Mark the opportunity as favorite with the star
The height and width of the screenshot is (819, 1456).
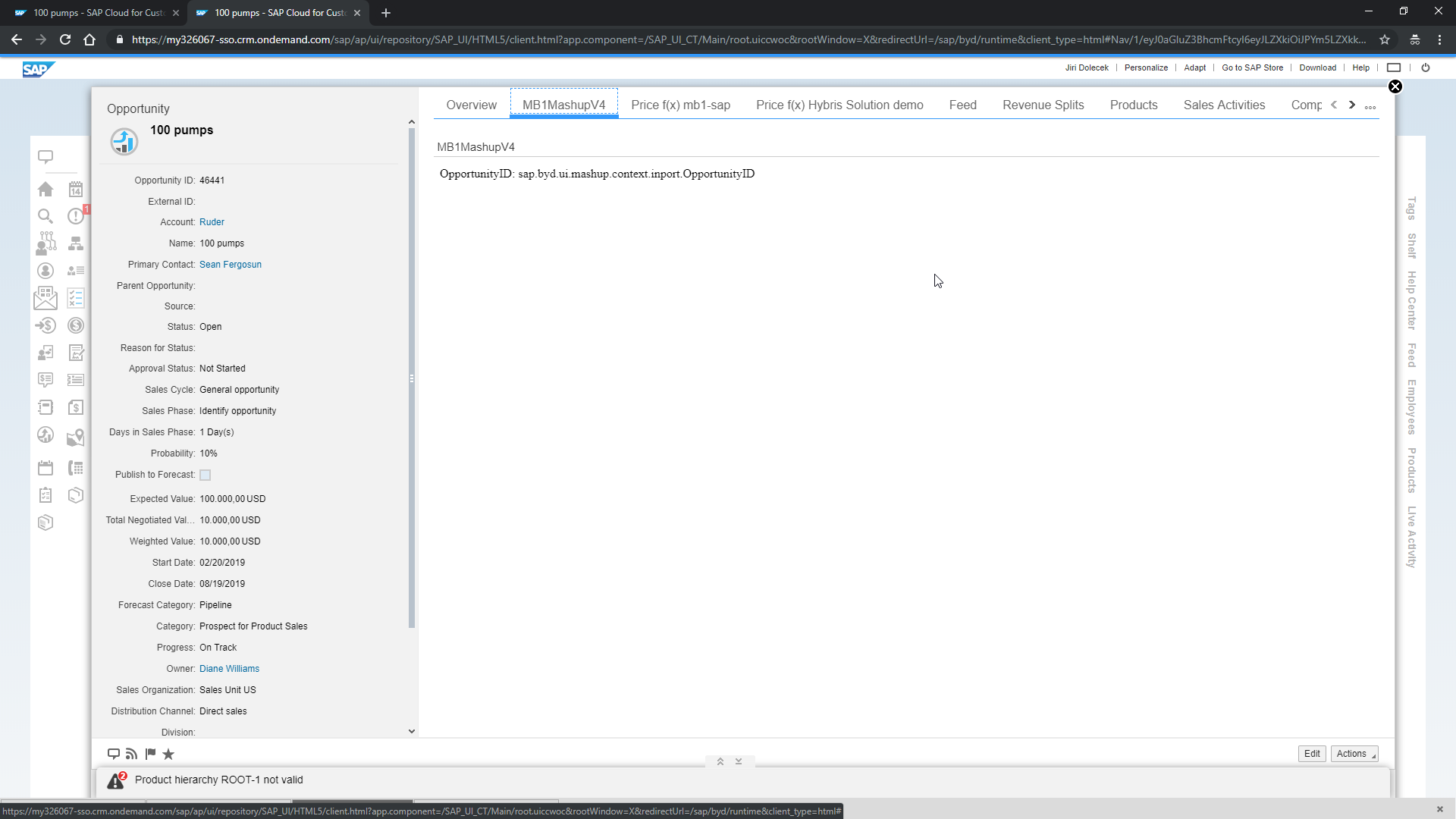[x=168, y=754]
